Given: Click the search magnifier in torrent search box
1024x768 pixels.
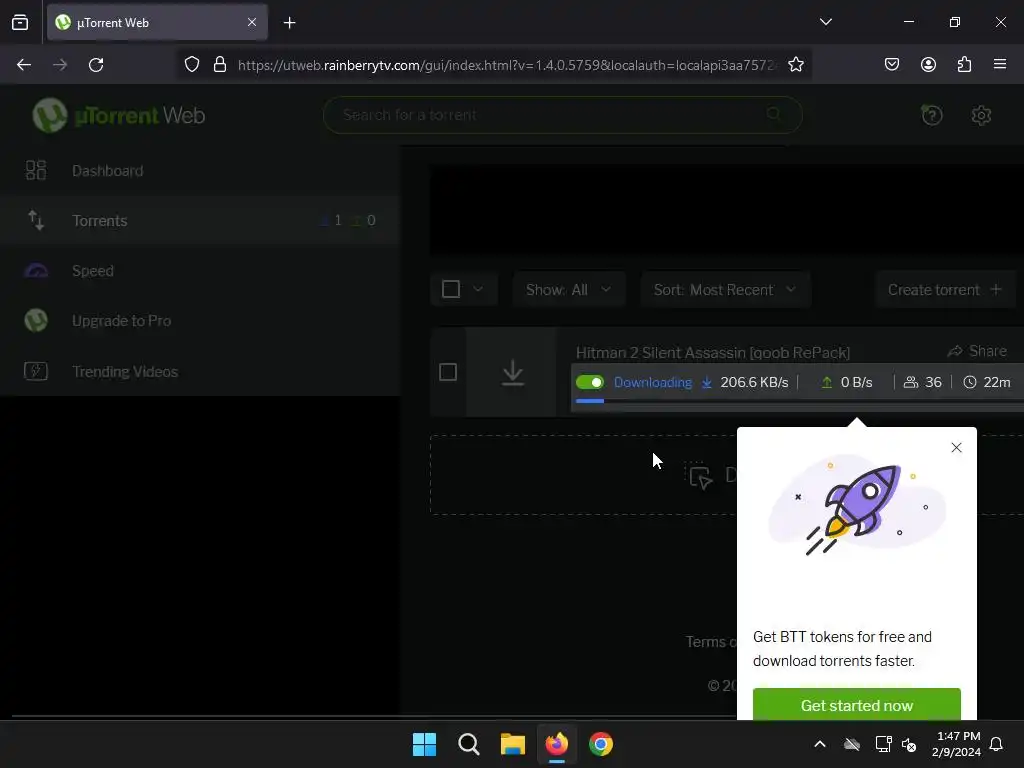Looking at the screenshot, I should tap(774, 114).
